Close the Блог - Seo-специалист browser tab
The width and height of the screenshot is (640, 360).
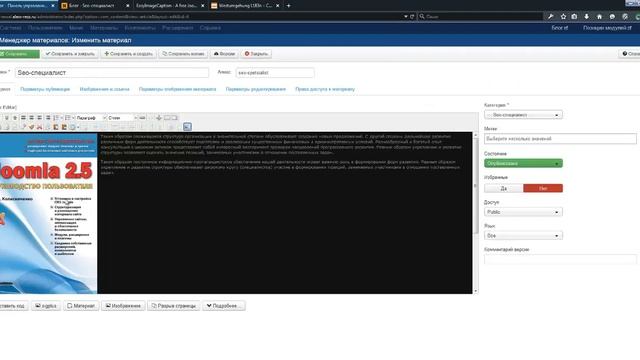pyautogui.click(x=128, y=6)
